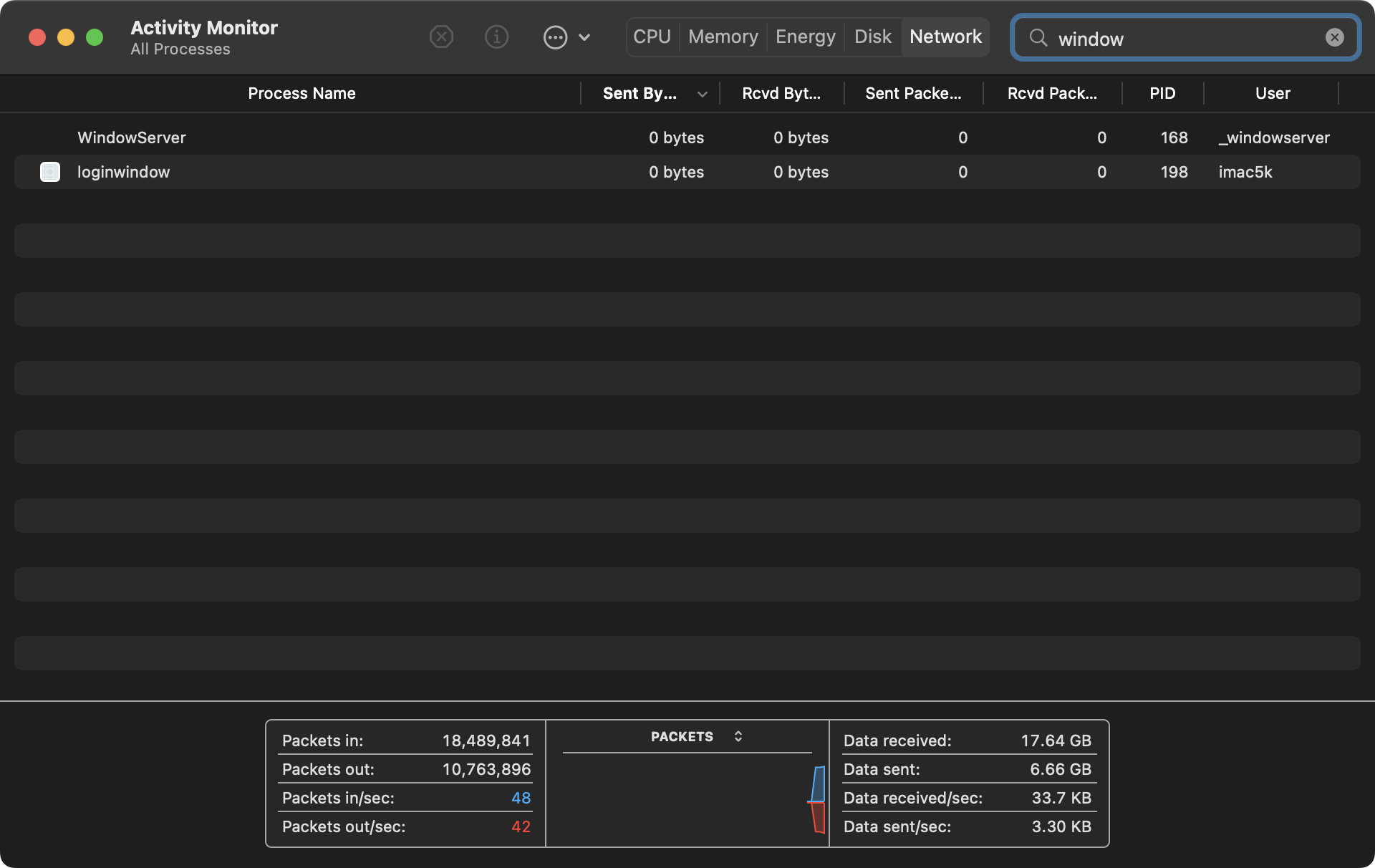Viewport: 1375px width, 868px height.
Task: Click the Packets out value 10,763,896
Action: [x=486, y=769]
